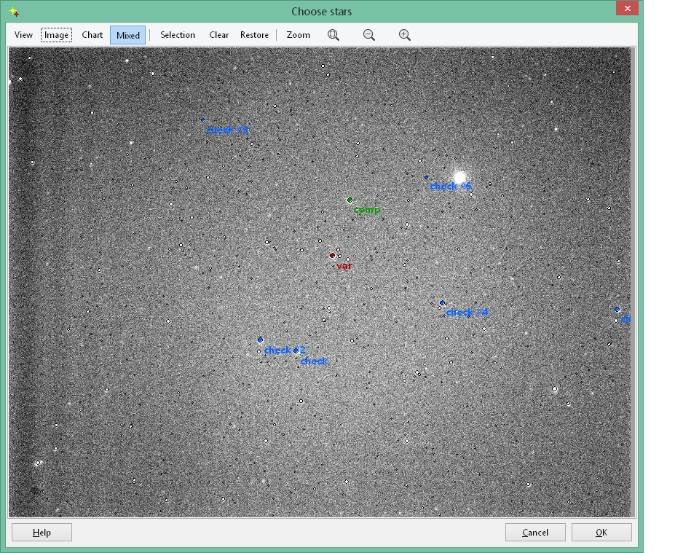
Task: Restore the previous star selection
Action: (254, 35)
